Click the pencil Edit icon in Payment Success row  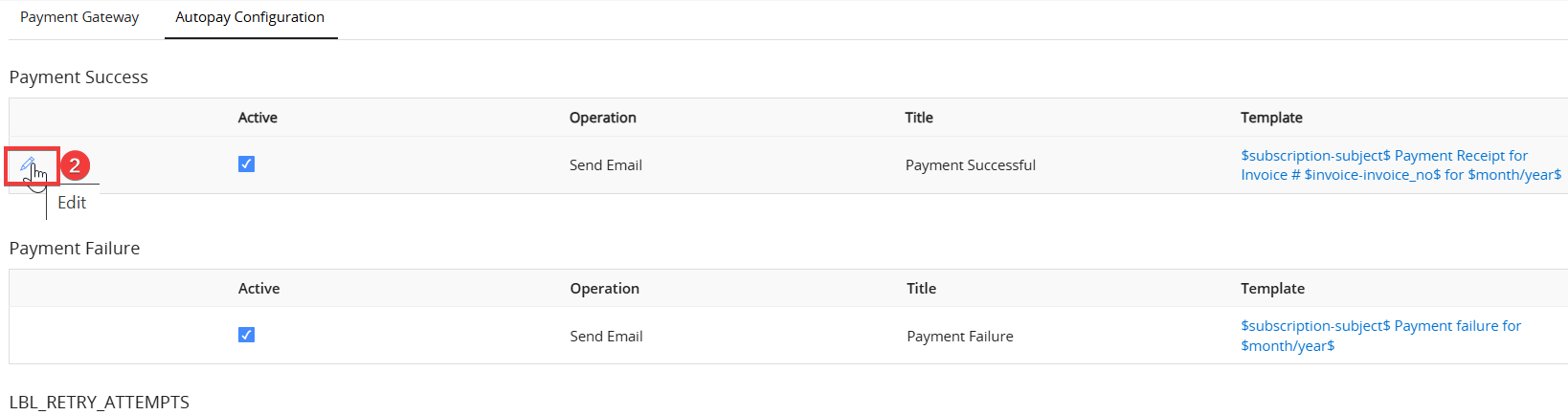click(28, 164)
